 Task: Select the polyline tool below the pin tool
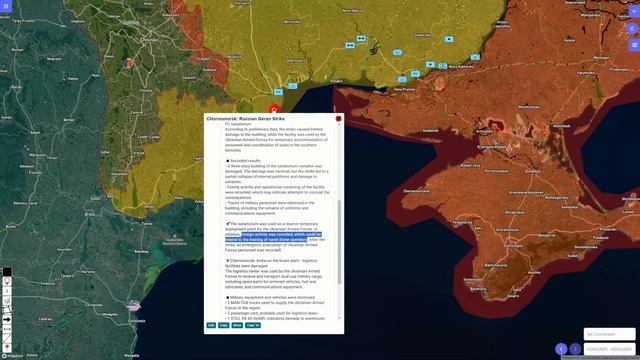point(7,291)
